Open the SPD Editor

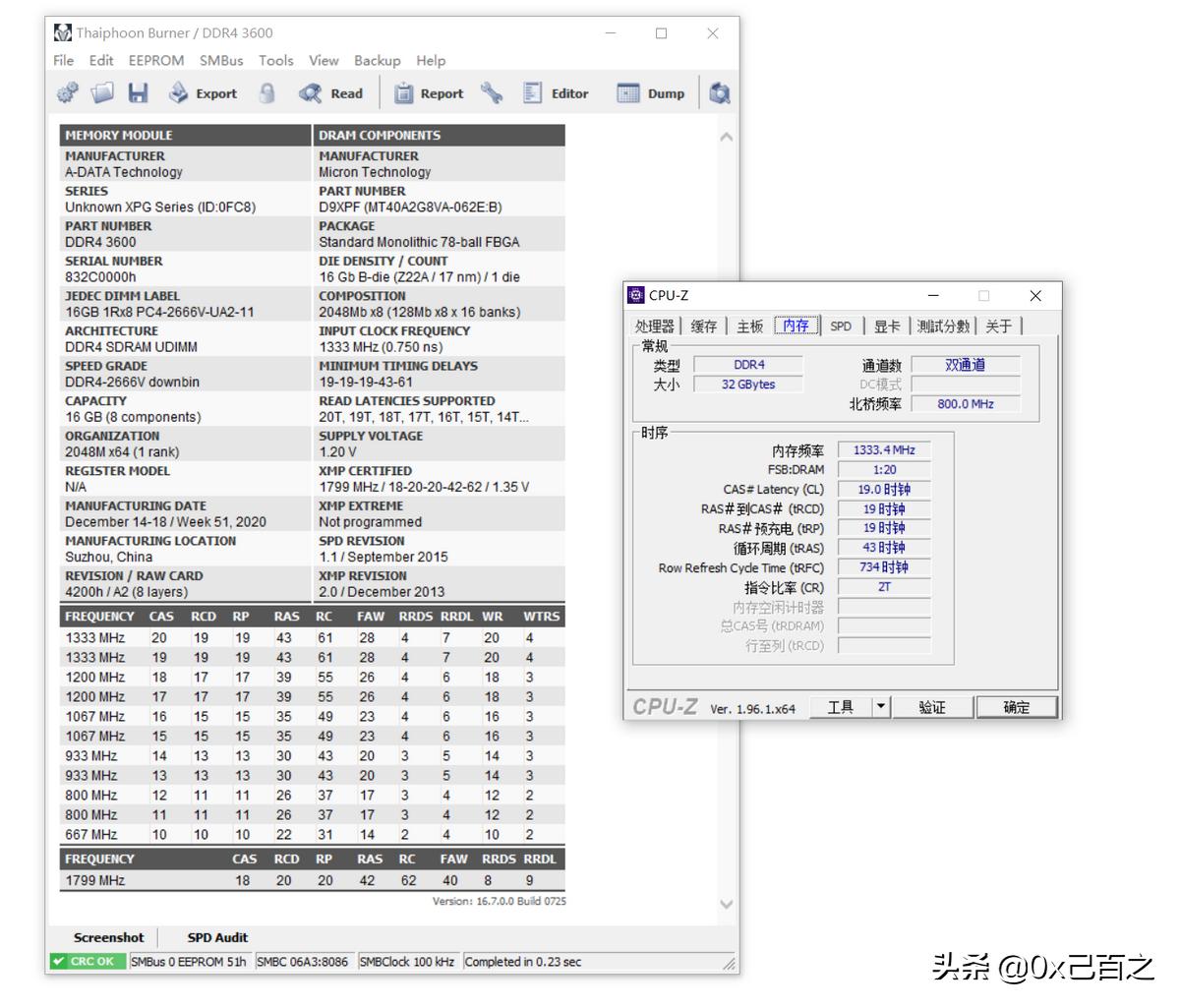[556, 93]
